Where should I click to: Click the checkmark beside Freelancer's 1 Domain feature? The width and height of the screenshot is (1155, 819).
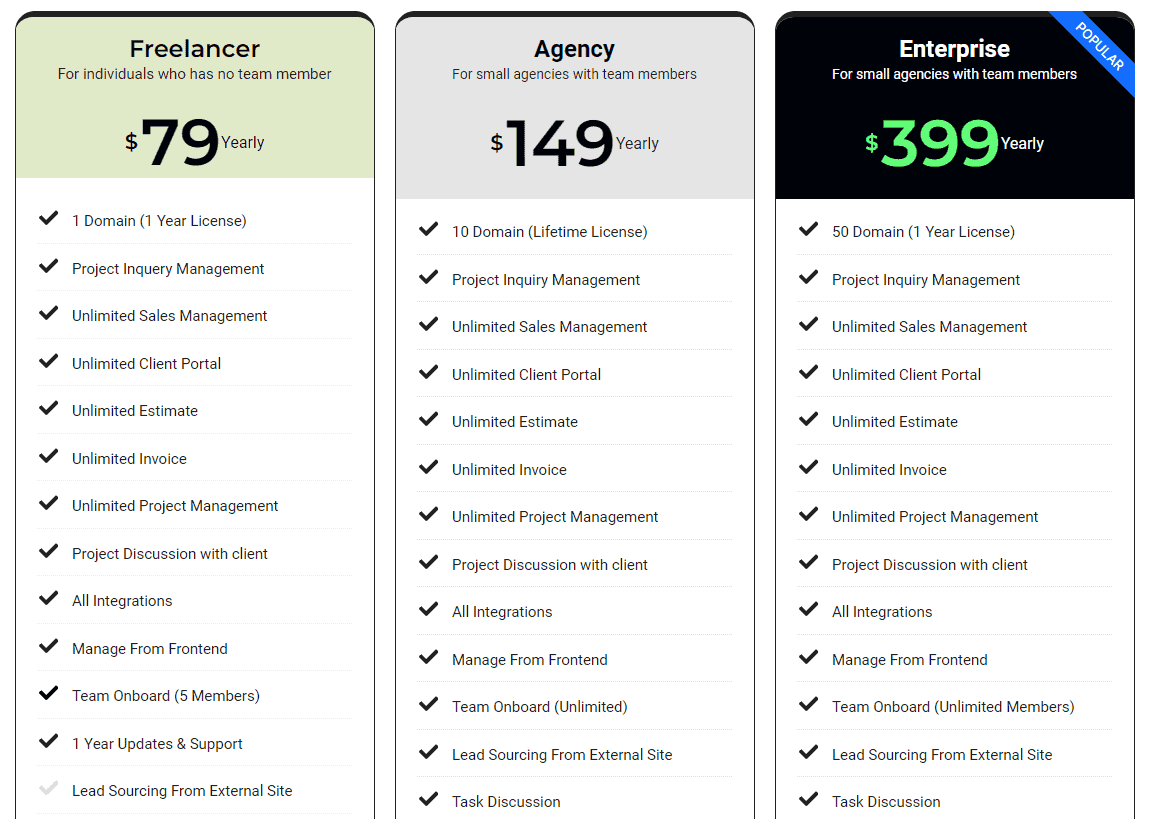[x=48, y=219]
